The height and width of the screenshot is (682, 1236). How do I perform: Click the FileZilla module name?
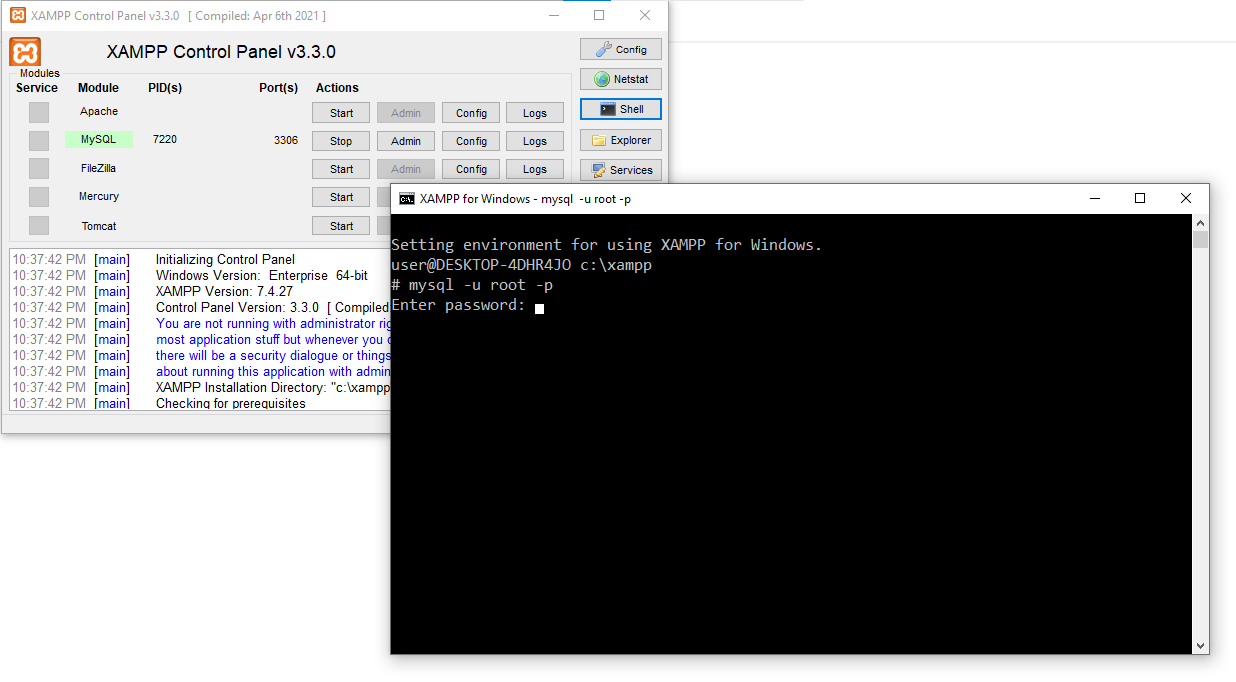pos(99,168)
